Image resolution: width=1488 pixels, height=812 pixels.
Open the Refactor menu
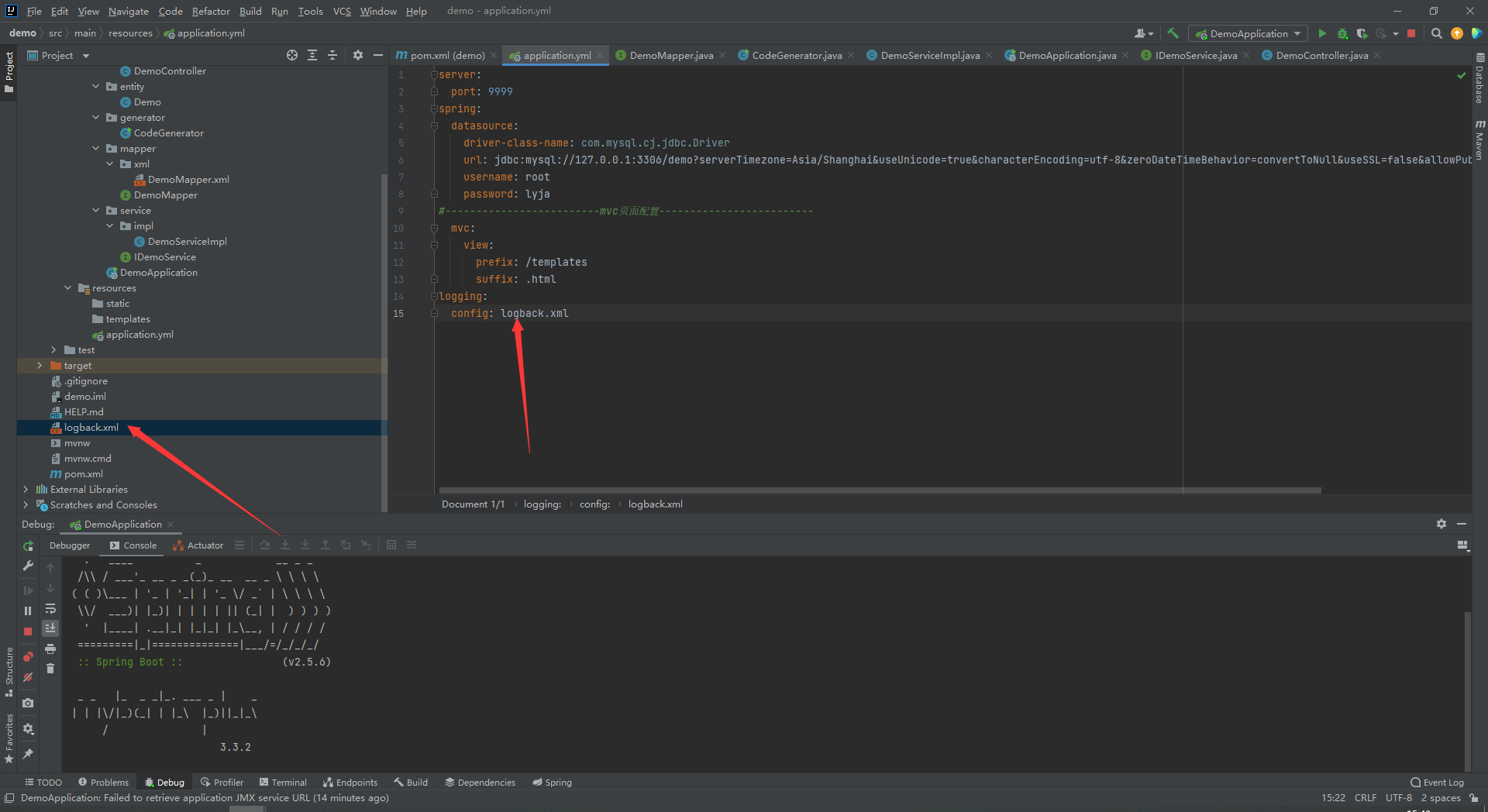pos(211,11)
